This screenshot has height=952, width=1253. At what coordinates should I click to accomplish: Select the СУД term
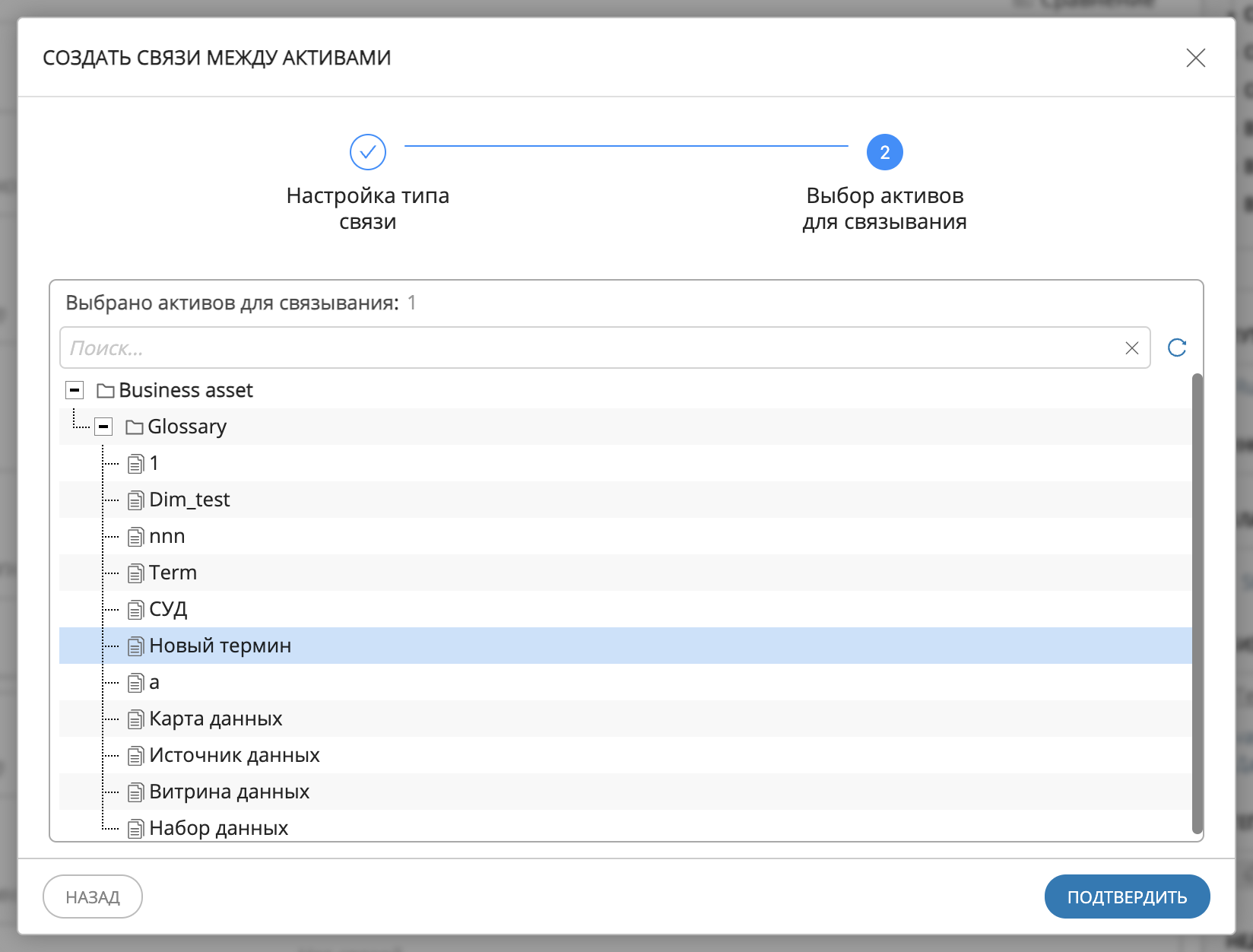[168, 609]
